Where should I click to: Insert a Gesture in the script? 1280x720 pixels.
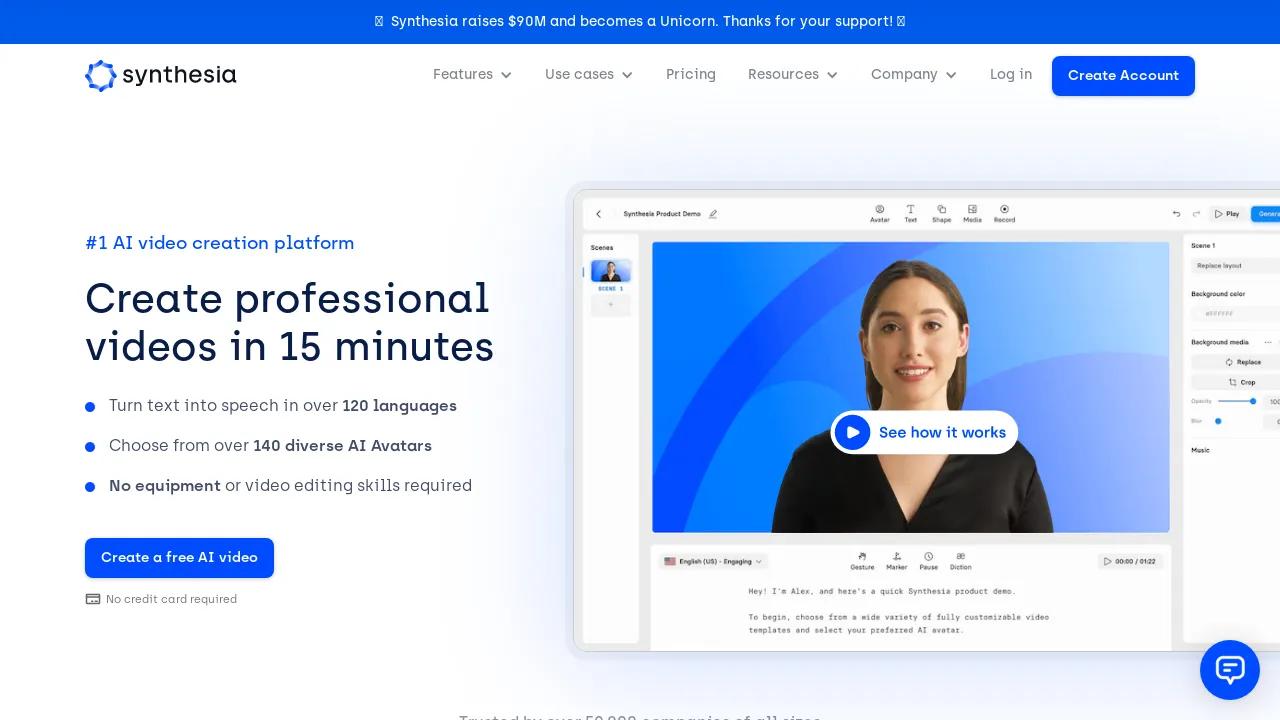coord(862,561)
